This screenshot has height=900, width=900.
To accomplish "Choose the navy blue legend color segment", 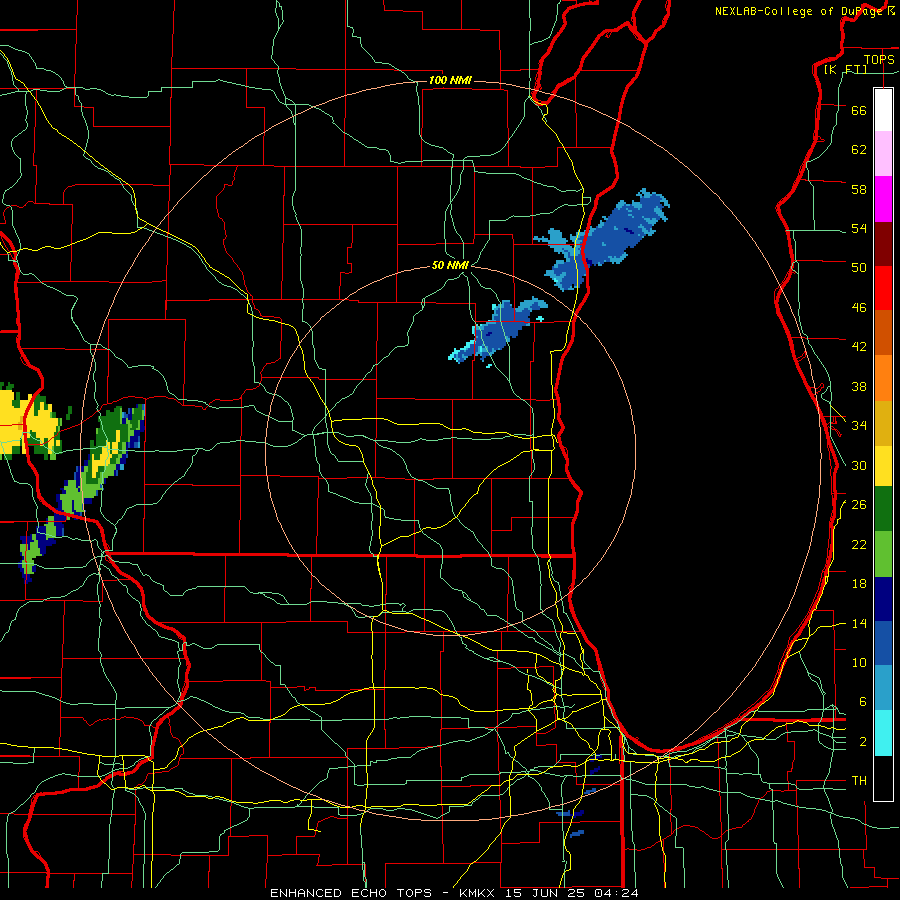I will [883, 599].
